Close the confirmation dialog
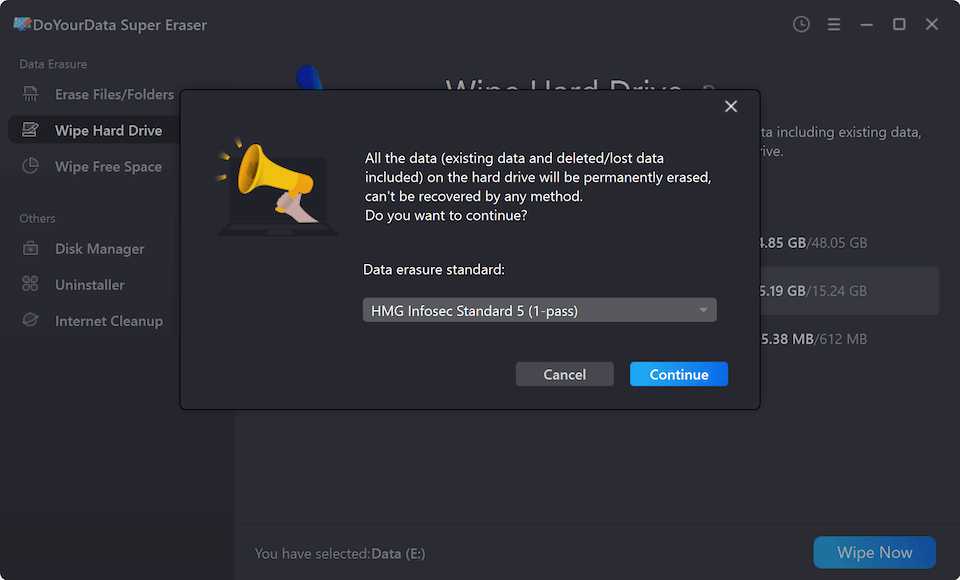Image resolution: width=960 pixels, height=580 pixels. (x=731, y=107)
